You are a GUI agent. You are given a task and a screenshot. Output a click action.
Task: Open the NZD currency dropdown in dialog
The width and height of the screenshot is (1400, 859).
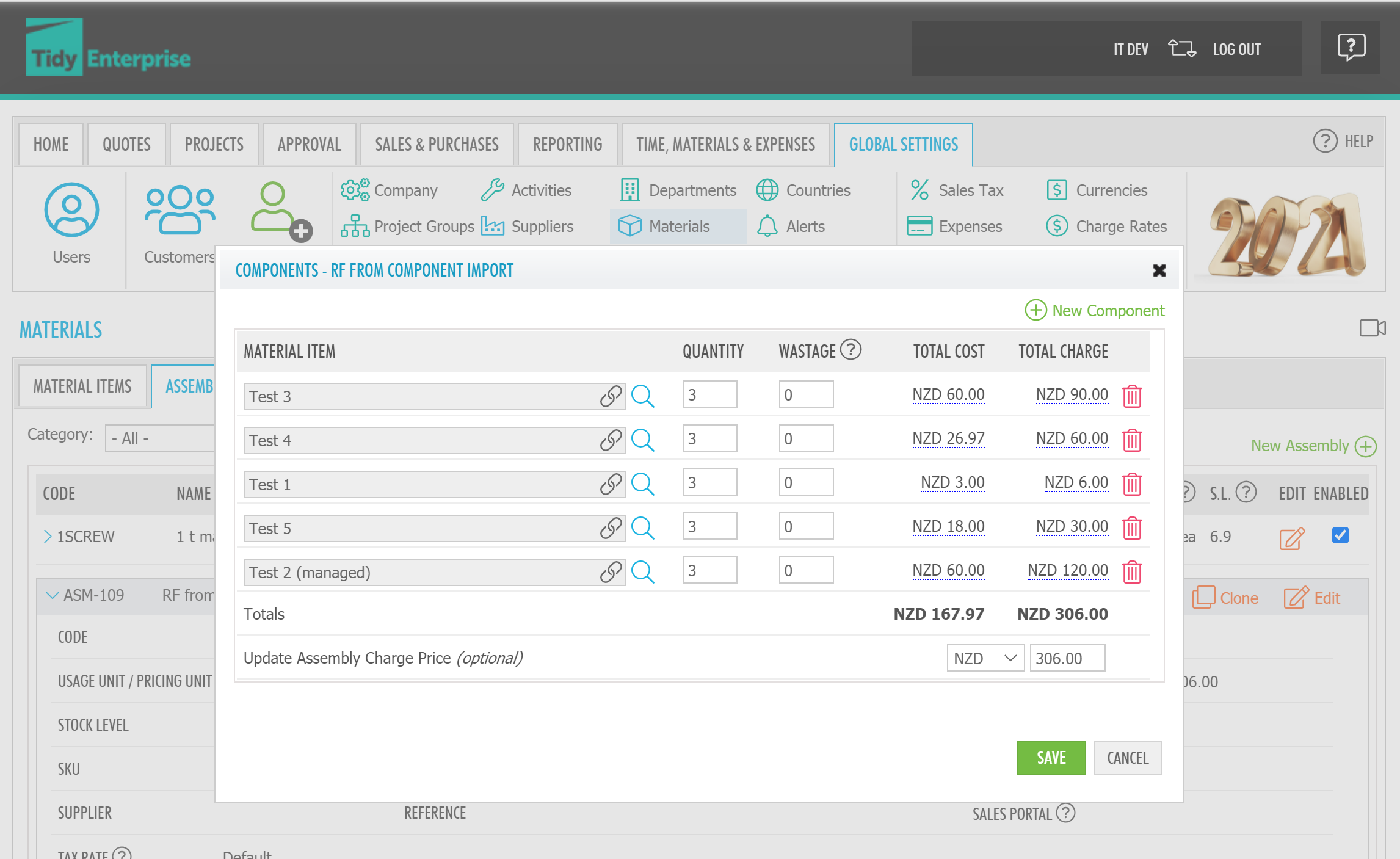tap(985, 658)
